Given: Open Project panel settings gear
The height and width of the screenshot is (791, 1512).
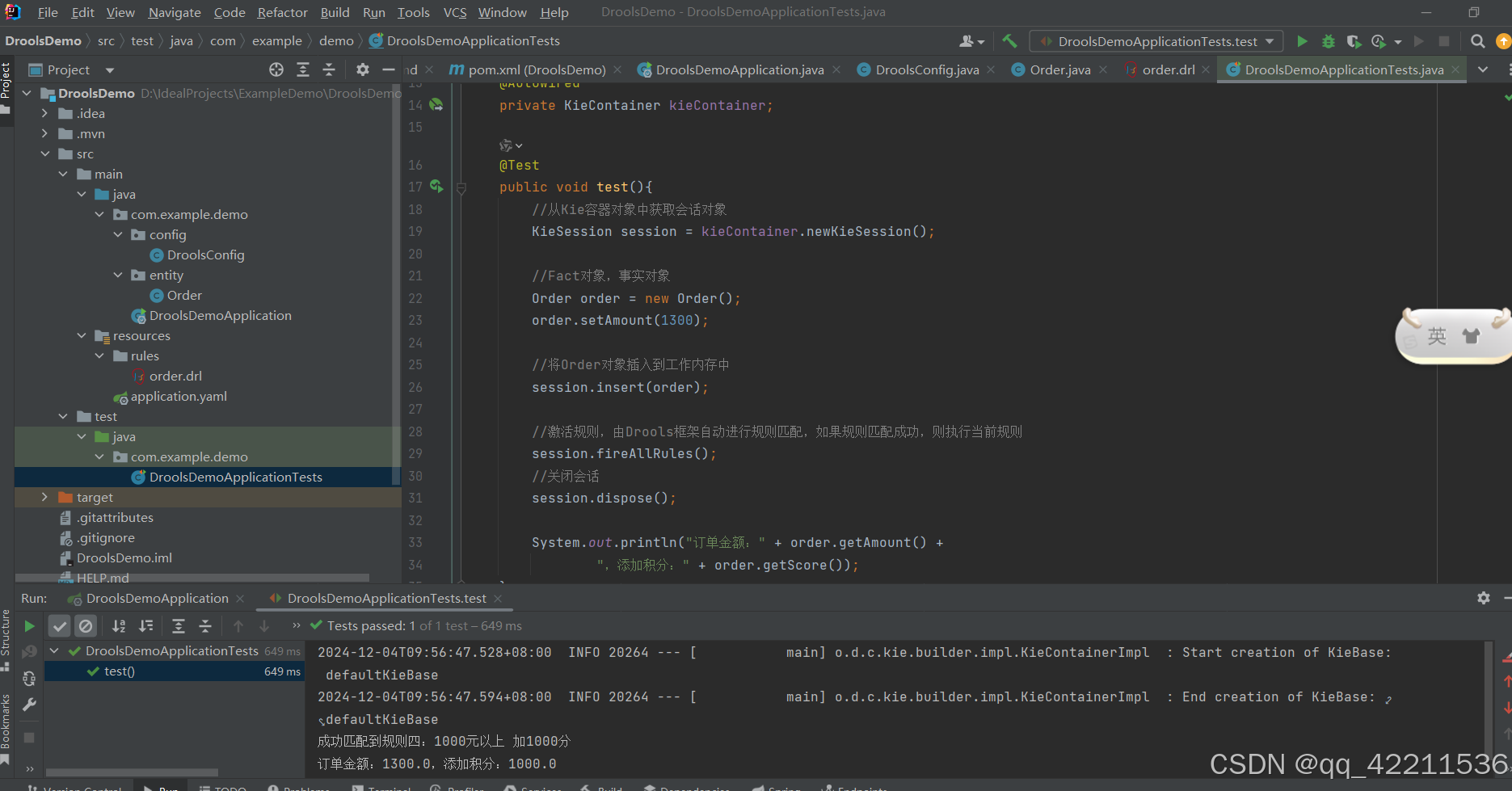Looking at the screenshot, I should point(363,69).
